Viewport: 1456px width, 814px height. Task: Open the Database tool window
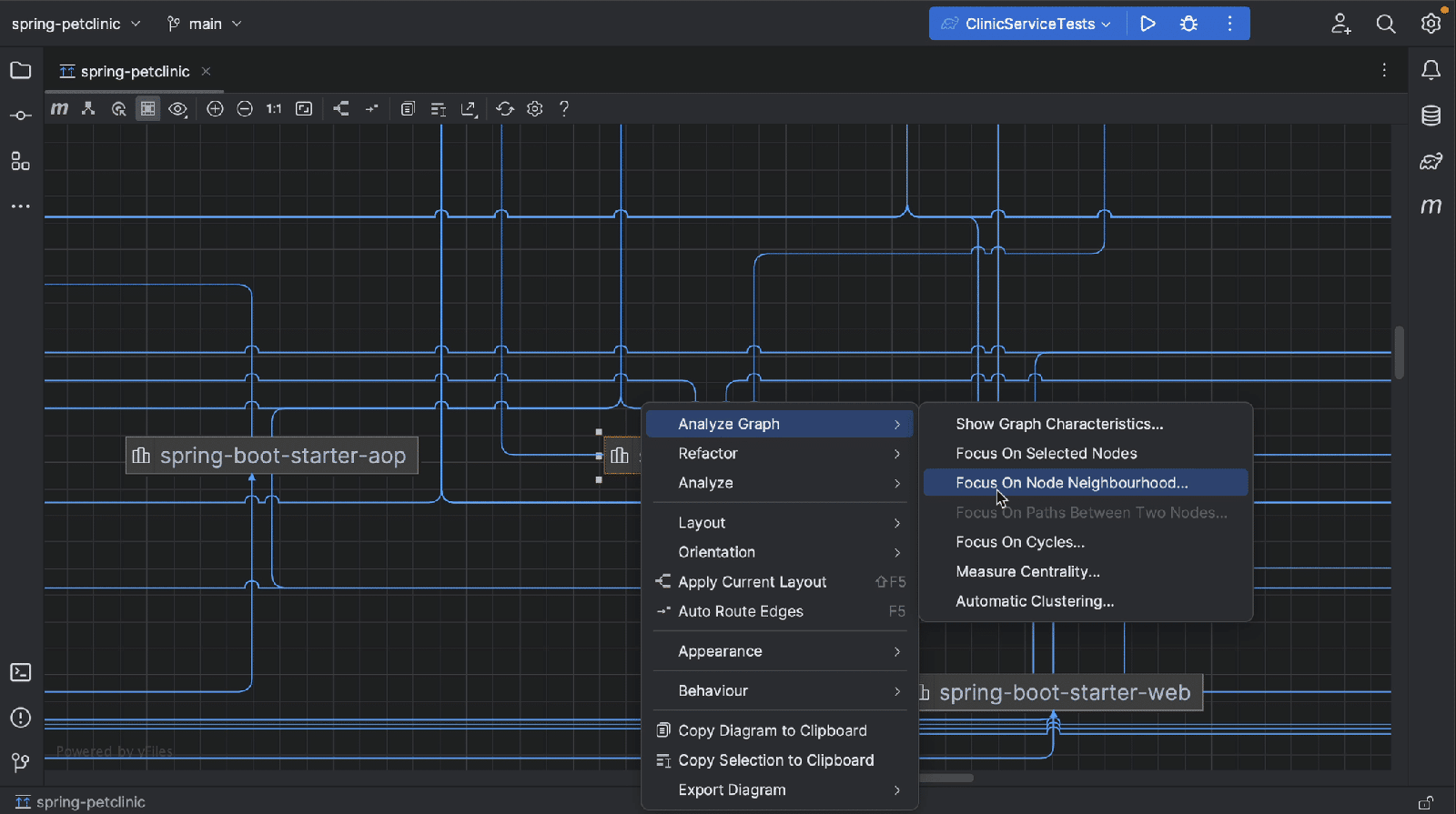1431,116
